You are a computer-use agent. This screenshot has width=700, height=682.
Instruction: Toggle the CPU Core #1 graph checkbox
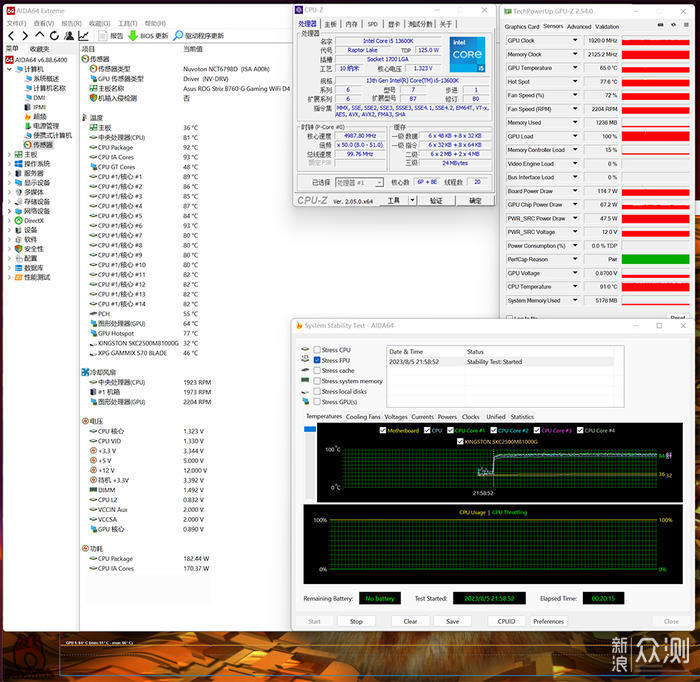coord(450,430)
